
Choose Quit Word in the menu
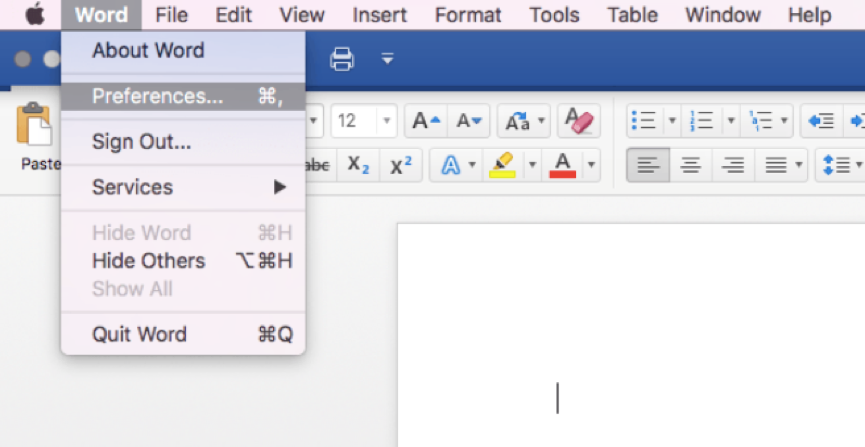pyautogui.click(x=139, y=334)
